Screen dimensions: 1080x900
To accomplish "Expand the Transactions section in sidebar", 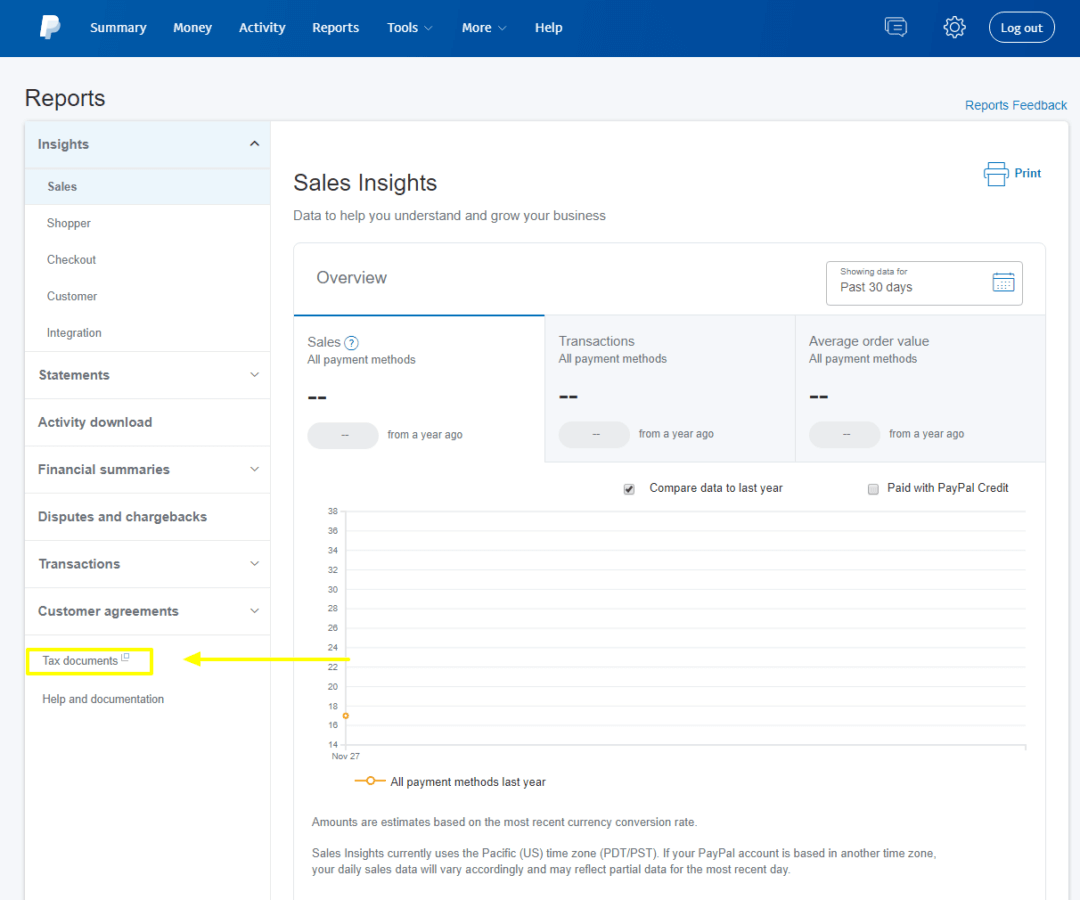I will pos(147,564).
